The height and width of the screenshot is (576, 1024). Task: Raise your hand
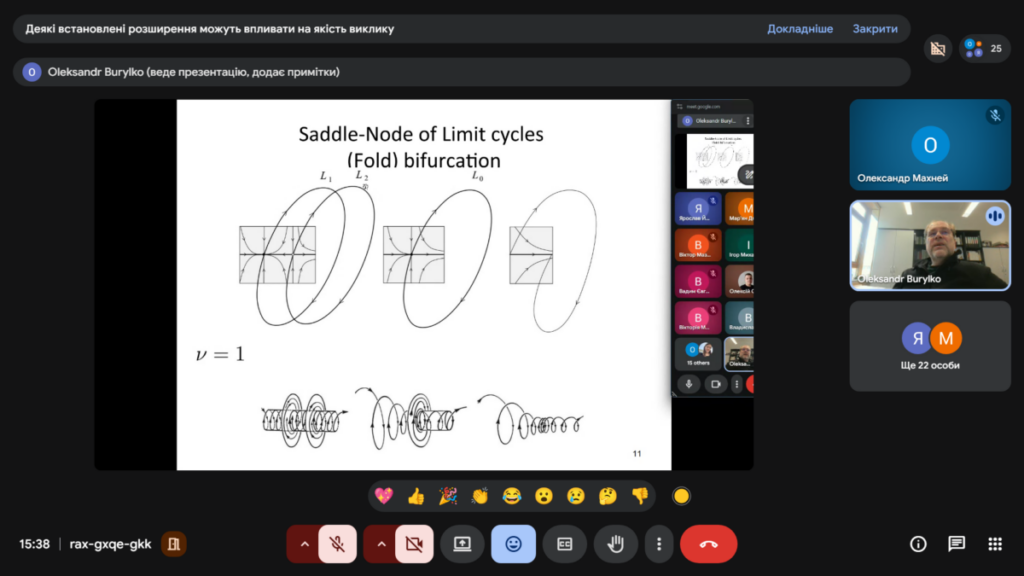click(x=616, y=544)
